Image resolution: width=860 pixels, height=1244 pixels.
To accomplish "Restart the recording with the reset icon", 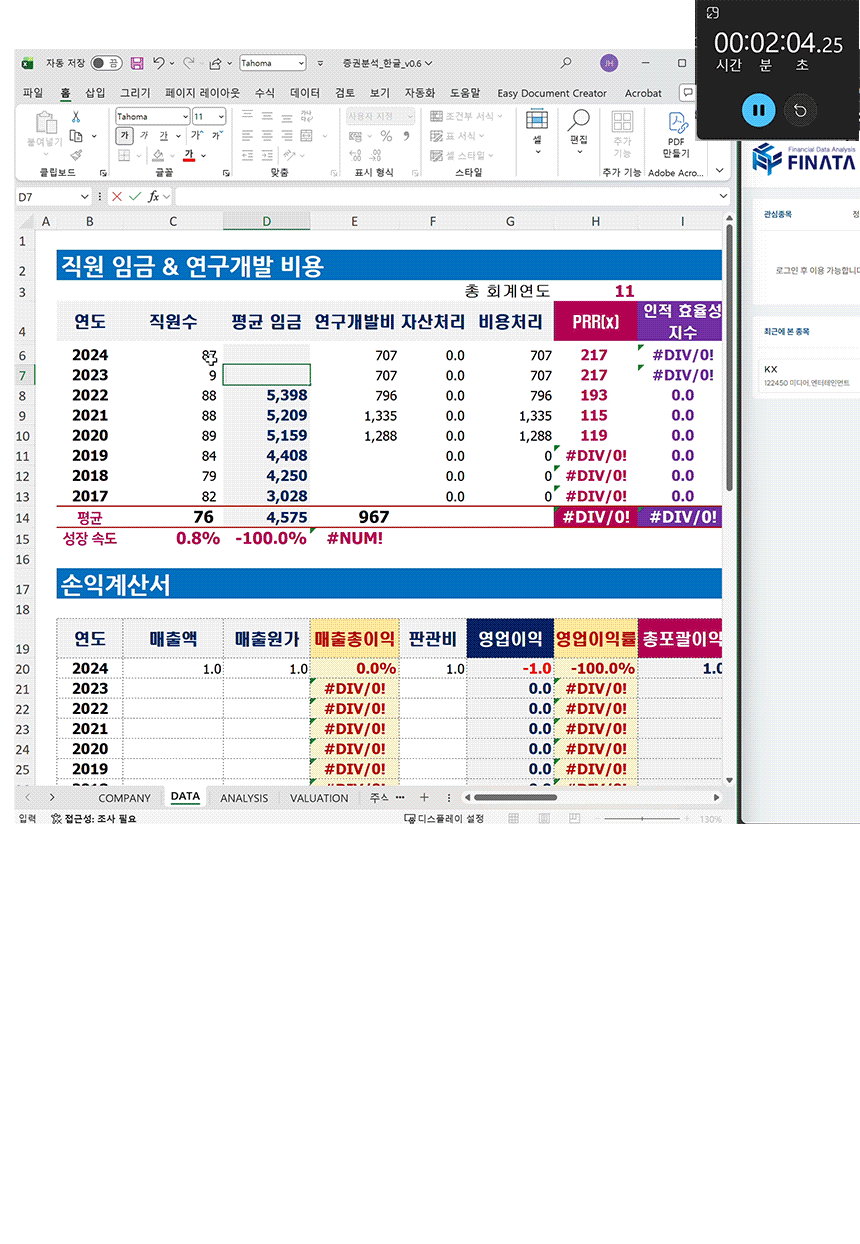I will [x=799, y=110].
